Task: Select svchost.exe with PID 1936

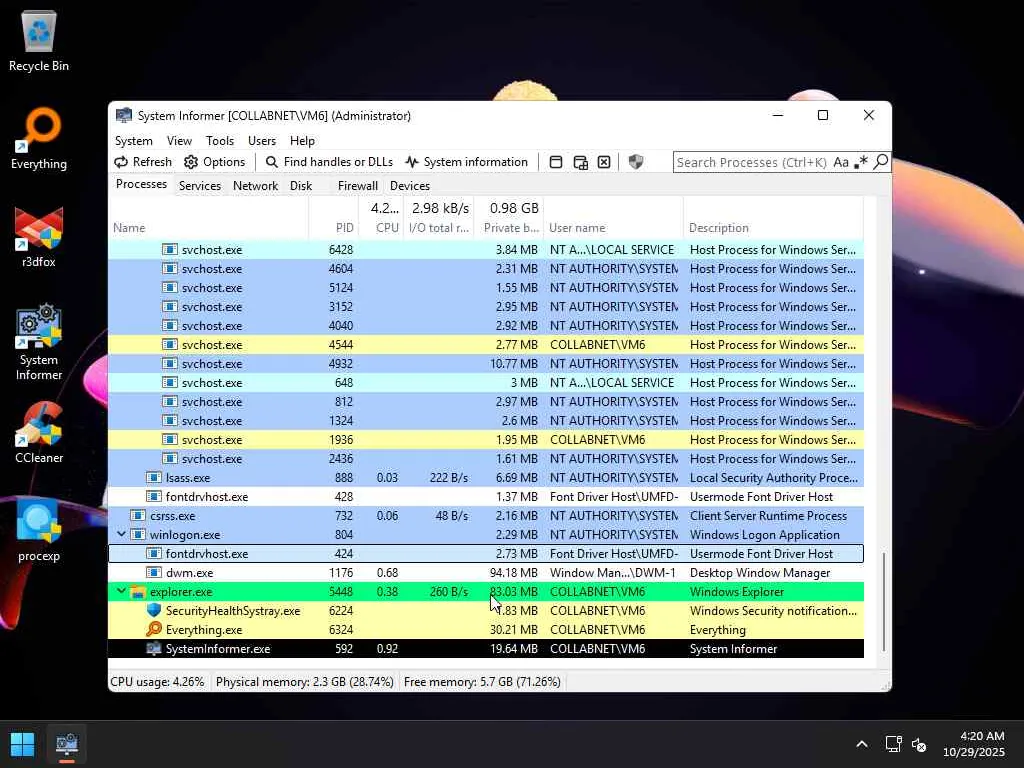Action: point(486,440)
